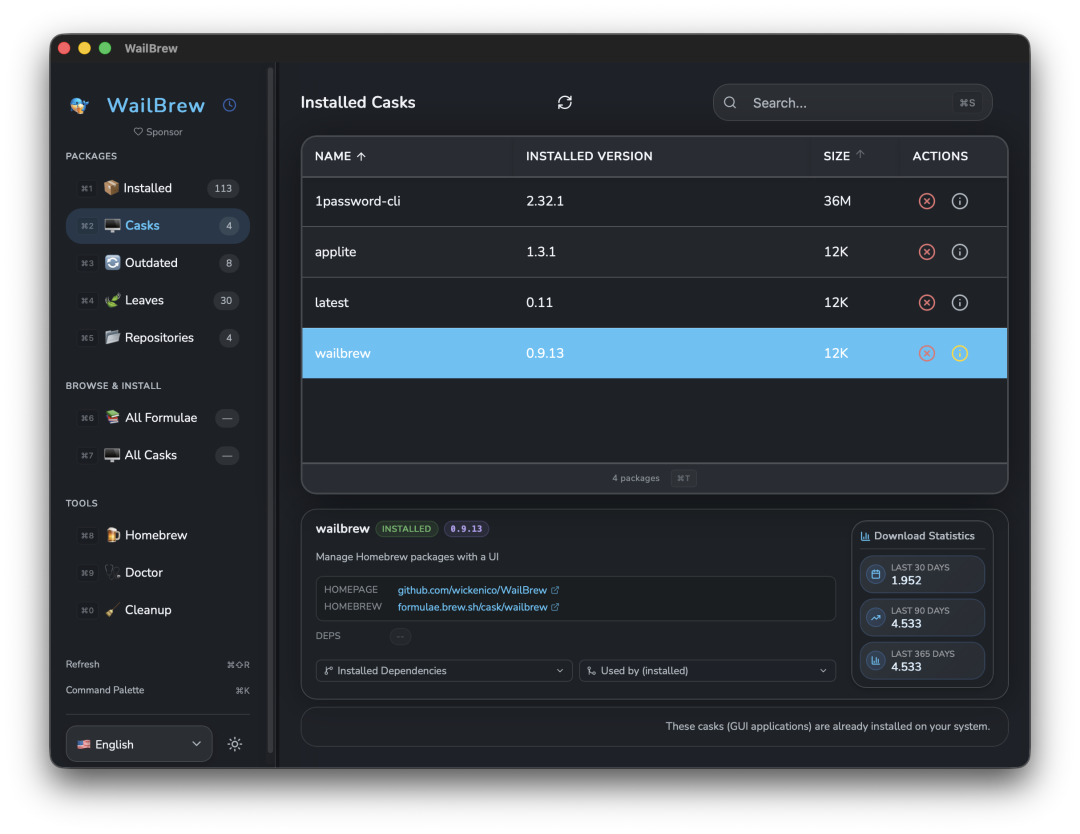Viewport: 1080px width, 834px height.
Task: Click the 36M size cell
Action: coord(837,201)
